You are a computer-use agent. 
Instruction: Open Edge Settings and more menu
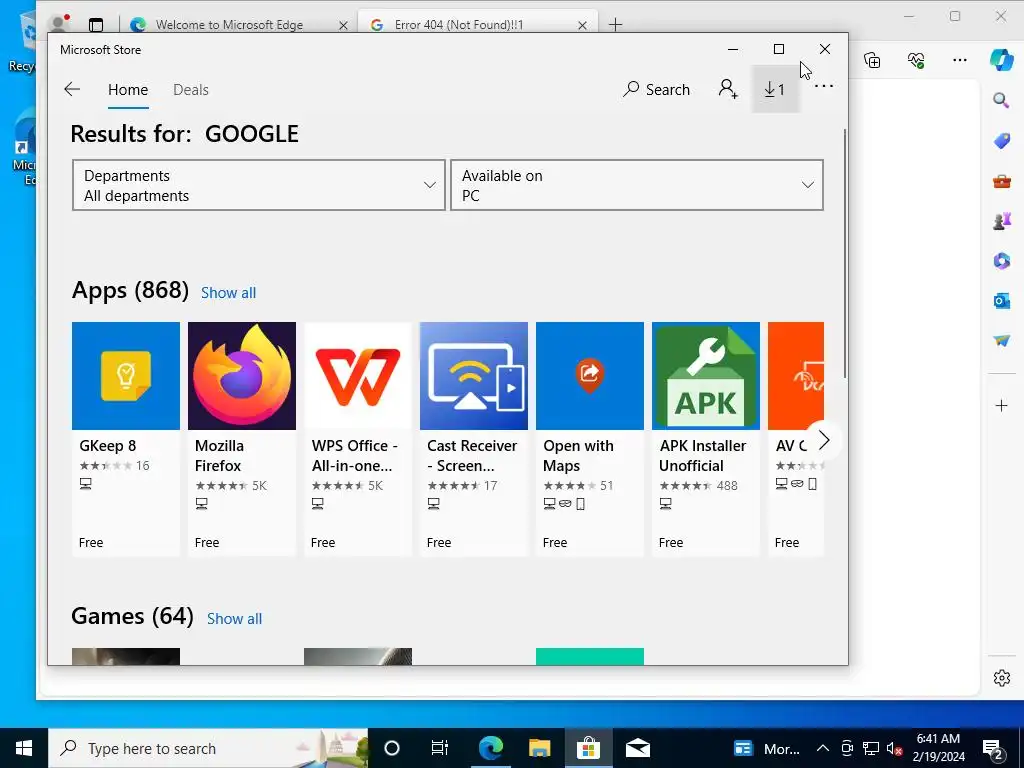coord(959,61)
